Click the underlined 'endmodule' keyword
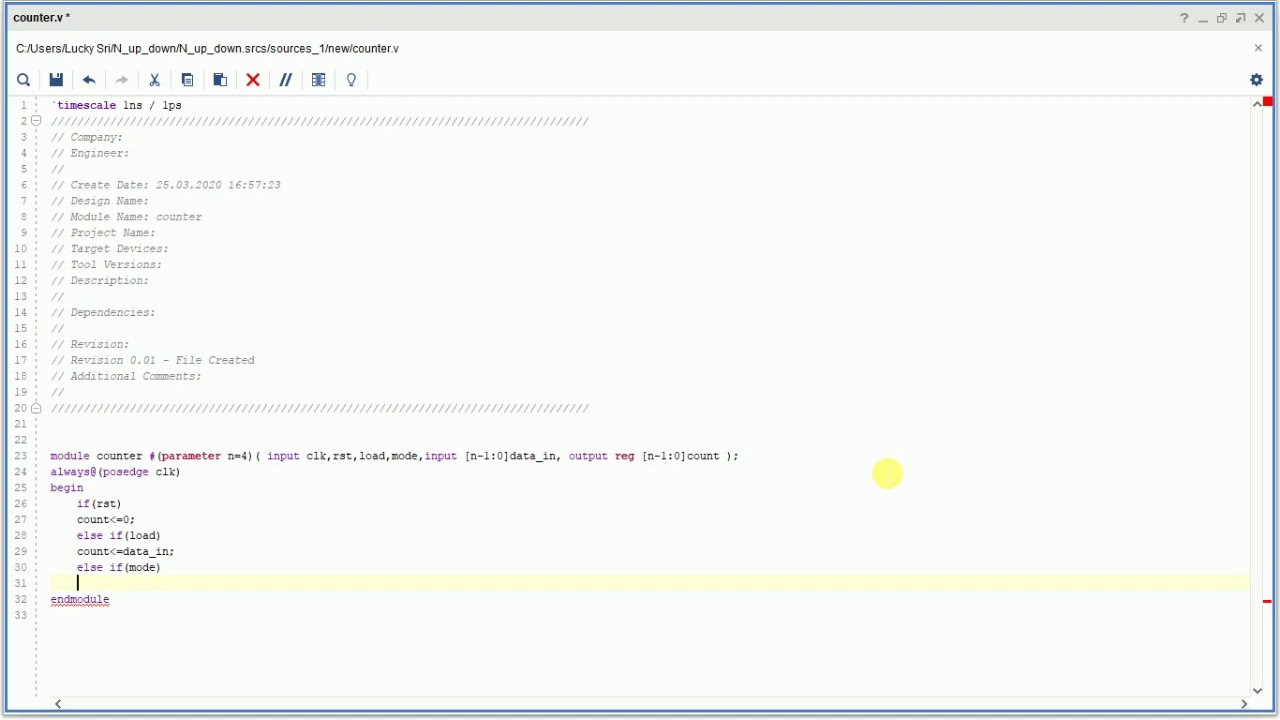Image resolution: width=1280 pixels, height=720 pixels. 80,600
